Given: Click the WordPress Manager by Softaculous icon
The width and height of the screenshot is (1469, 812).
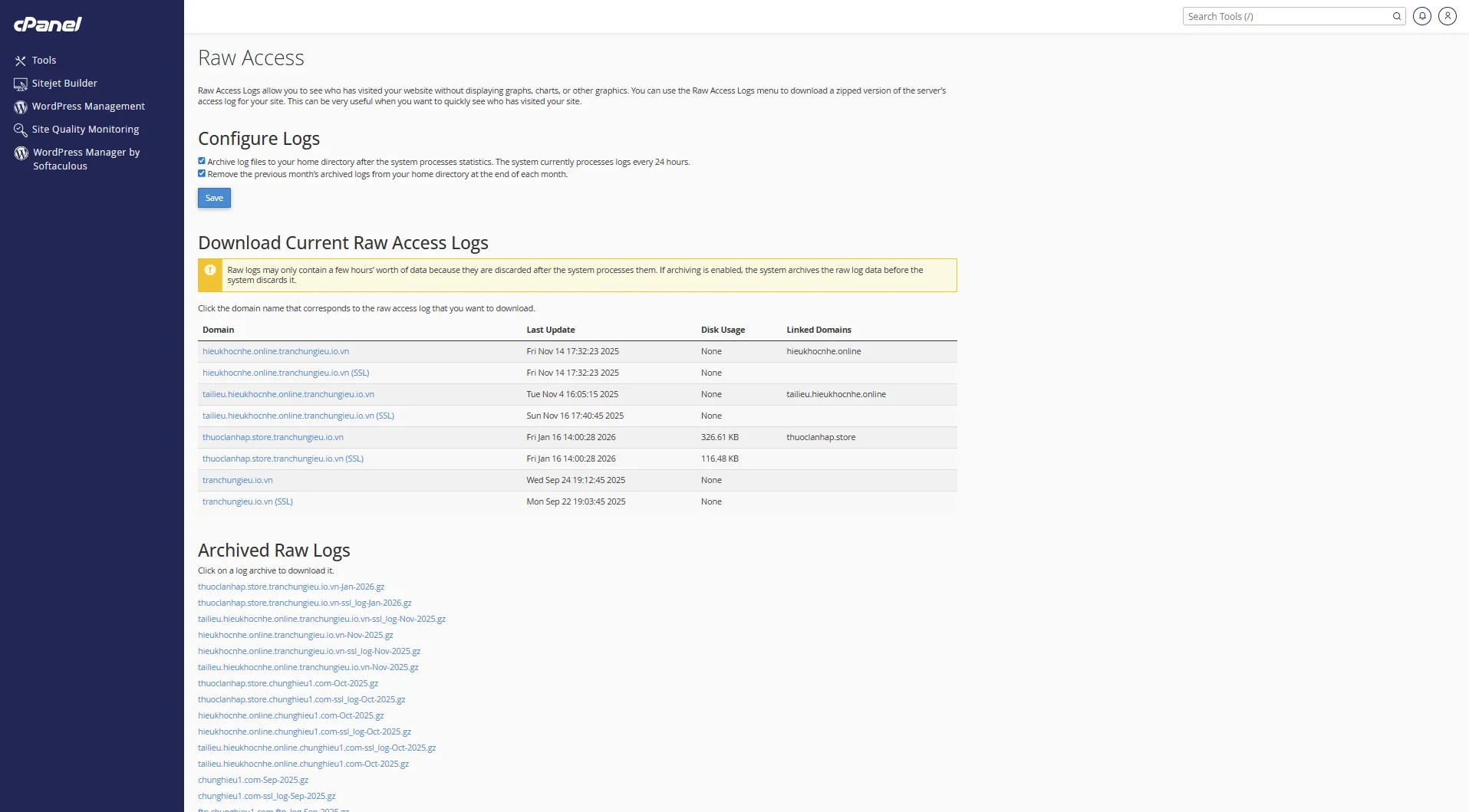Looking at the screenshot, I should tap(21, 153).
